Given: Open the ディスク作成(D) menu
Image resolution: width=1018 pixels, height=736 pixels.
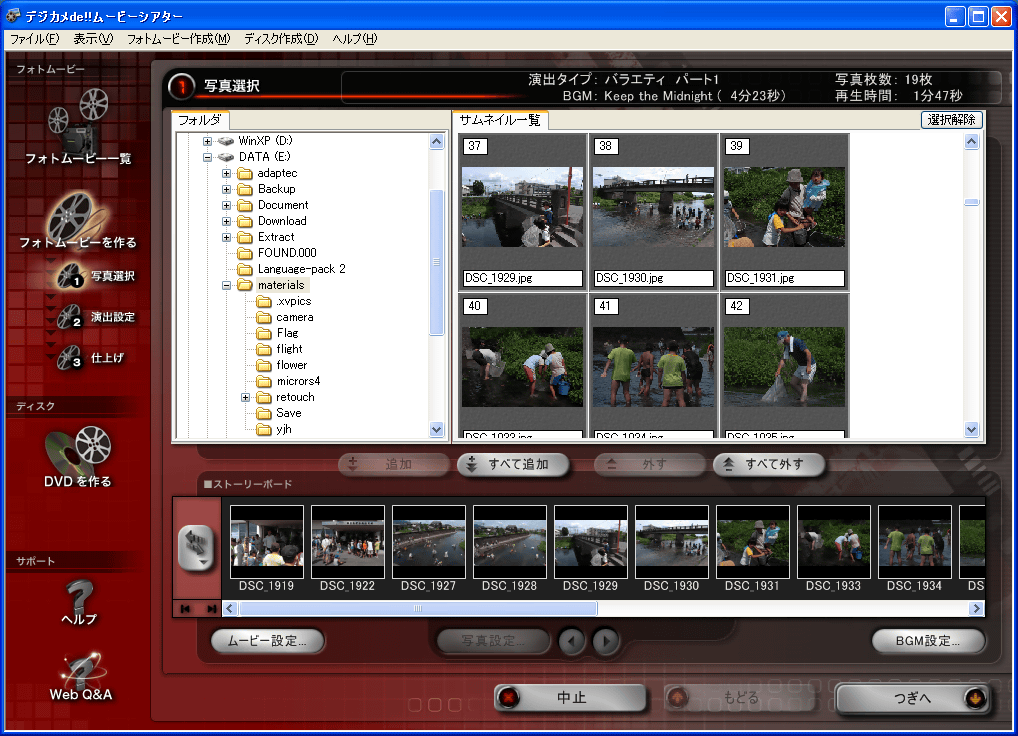Looking at the screenshot, I should click(x=281, y=39).
